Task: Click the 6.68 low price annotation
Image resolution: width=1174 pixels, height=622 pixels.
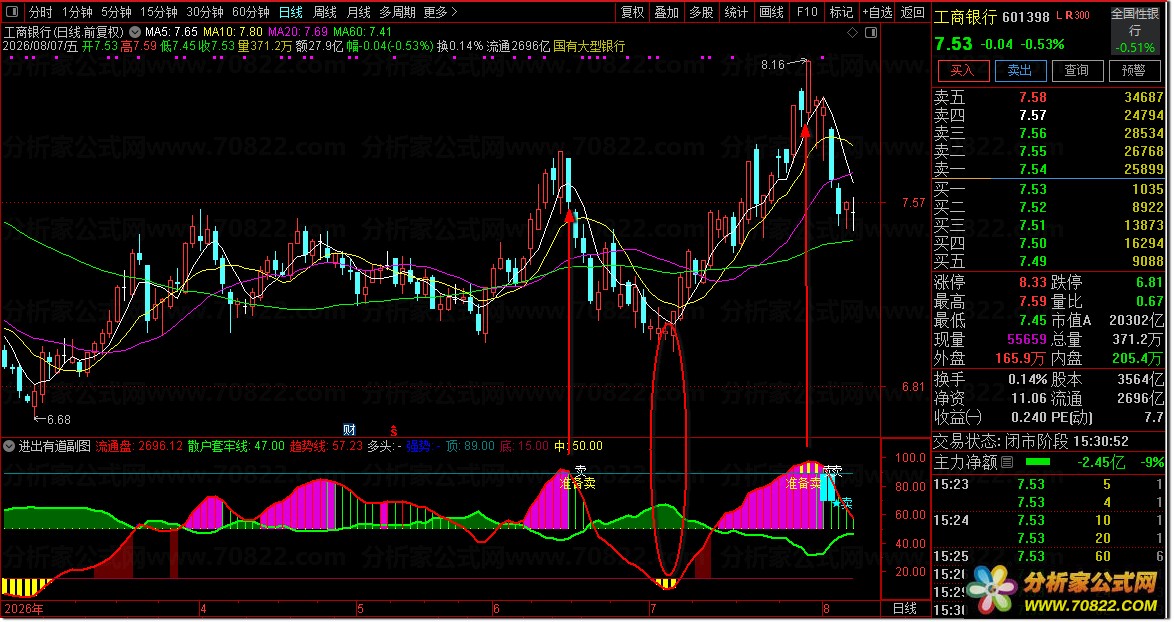Action: 58,420
